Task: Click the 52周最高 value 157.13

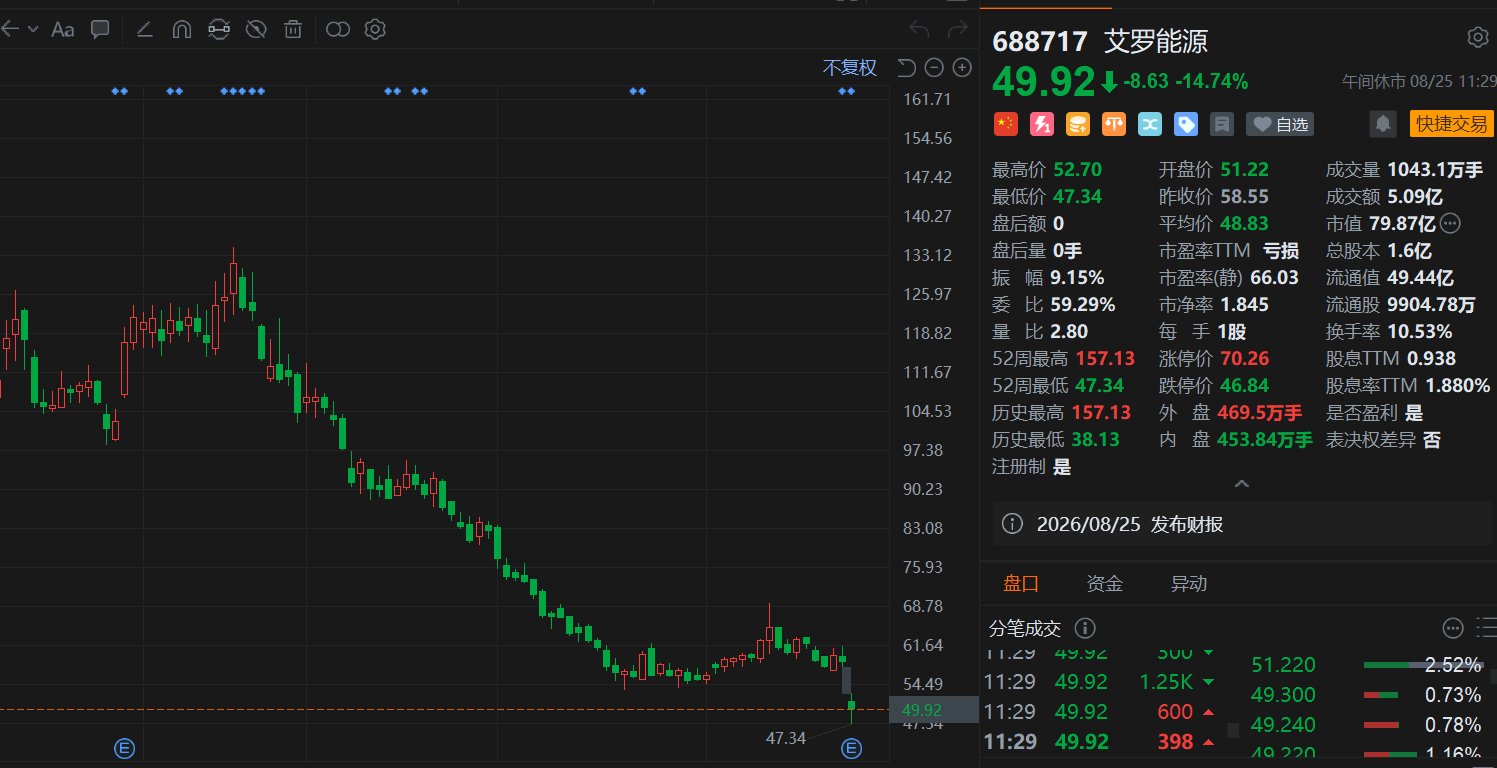Action: click(x=1105, y=358)
